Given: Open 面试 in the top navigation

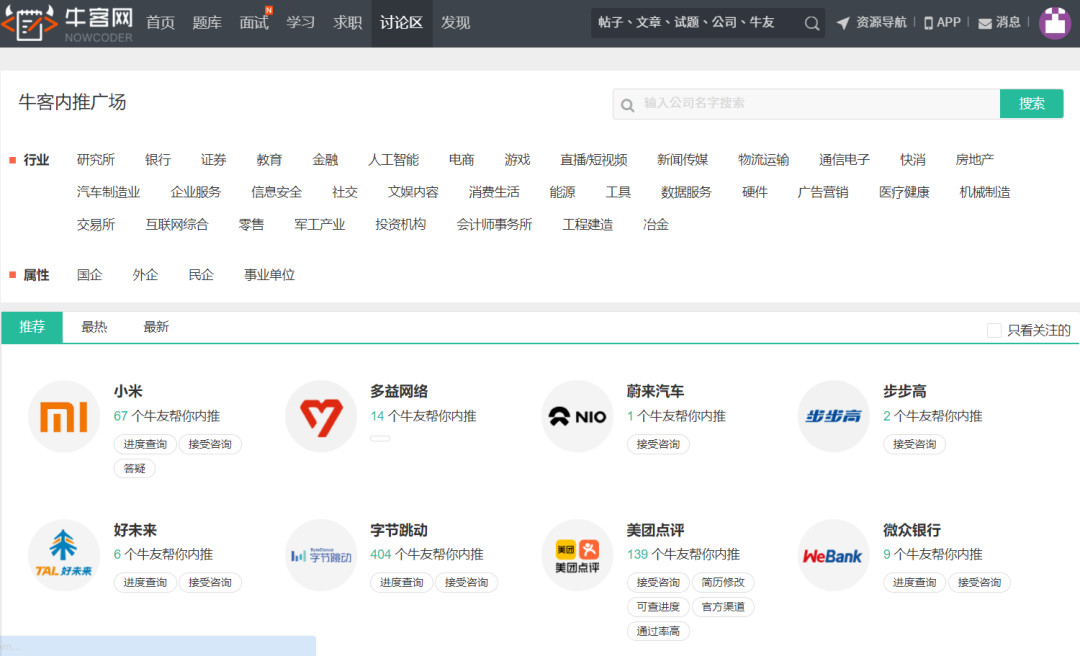Looking at the screenshot, I should pyautogui.click(x=254, y=23).
